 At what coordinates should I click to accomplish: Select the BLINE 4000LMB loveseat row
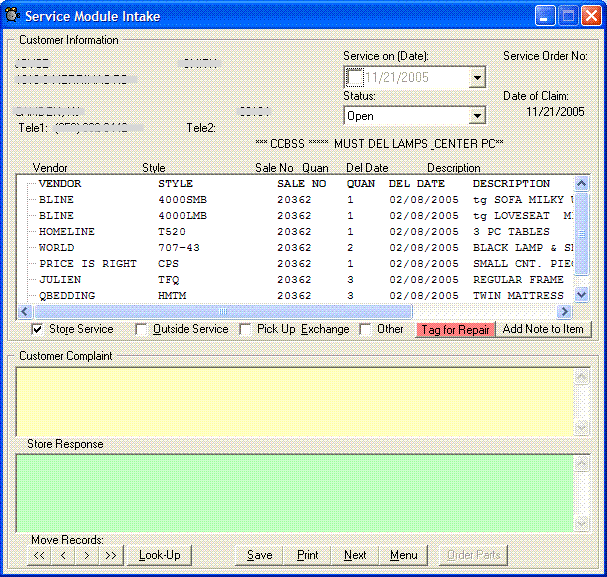pyautogui.click(x=306, y=216)
